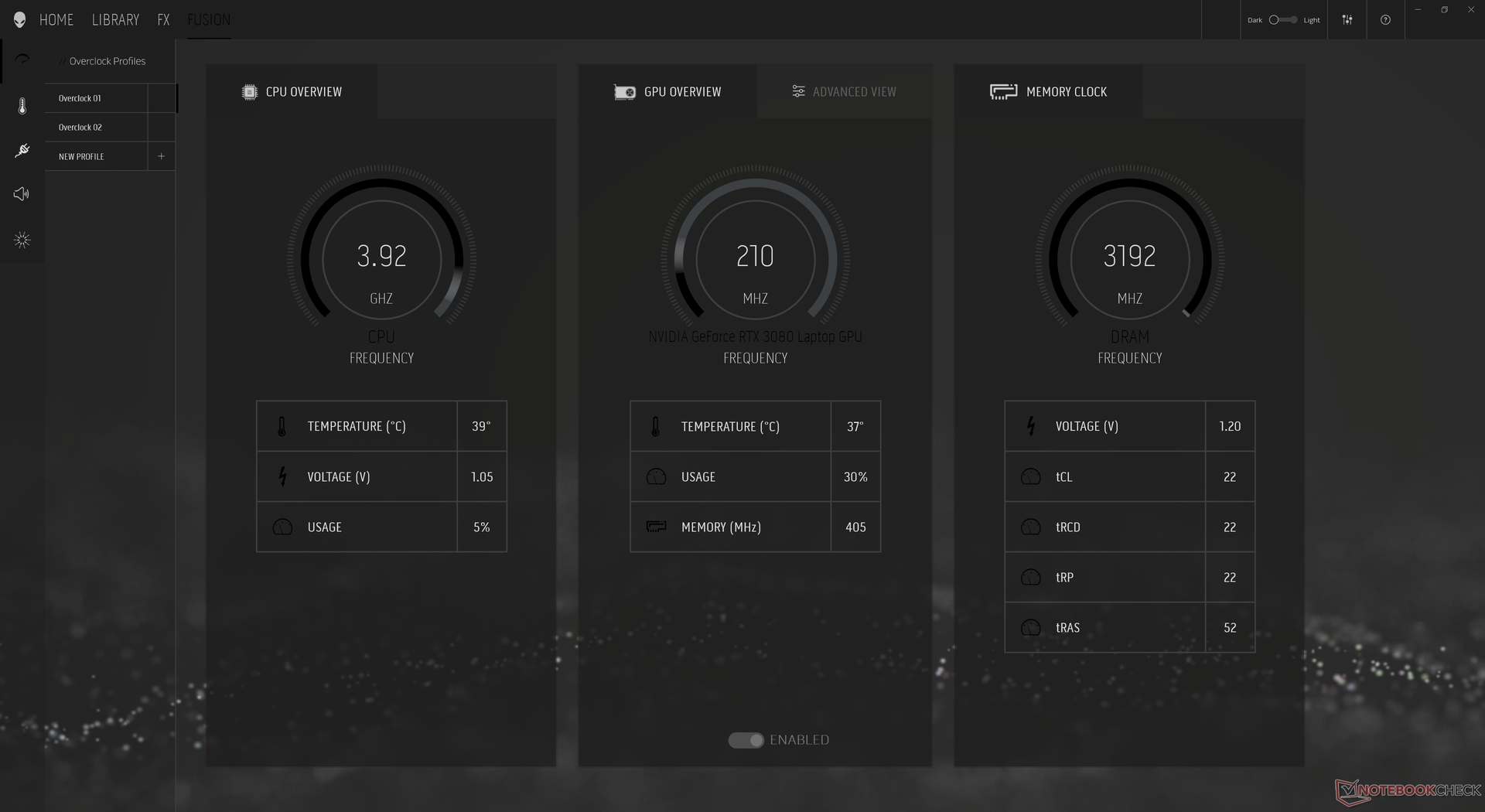Open the overclocking gauge icon in sidebar
Viewport: 1485px width, 812px height.
point(22,60)
